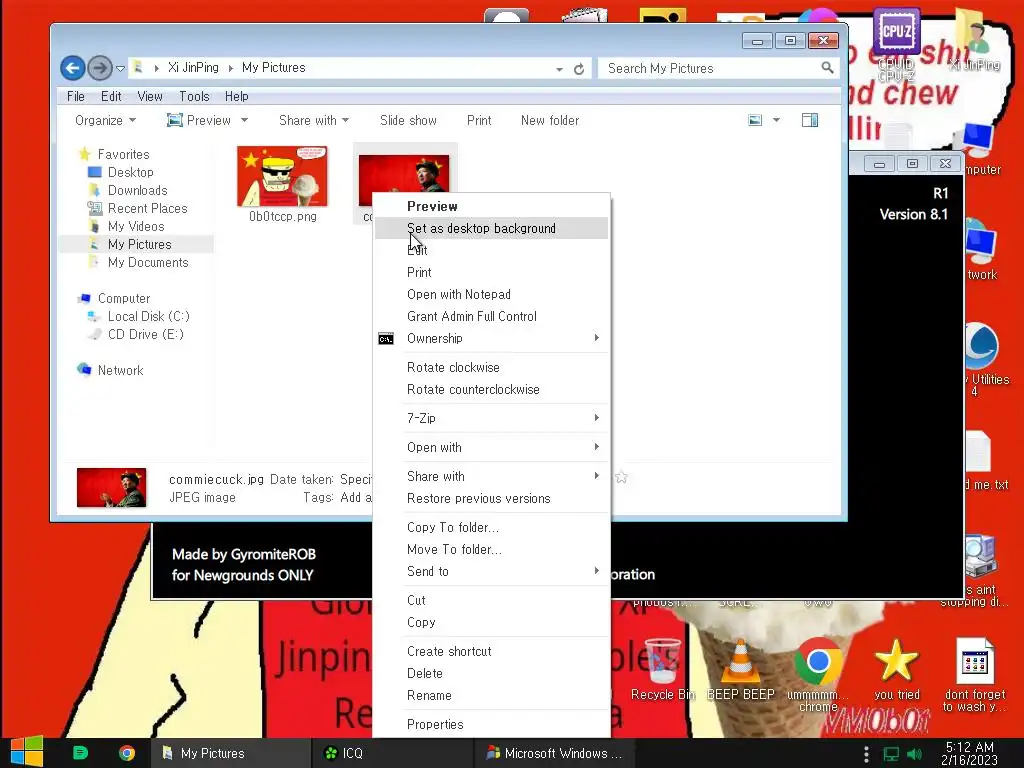Select Network in the navigation pane
This screenshot has height=768, width=1024.
pos(120,370)
